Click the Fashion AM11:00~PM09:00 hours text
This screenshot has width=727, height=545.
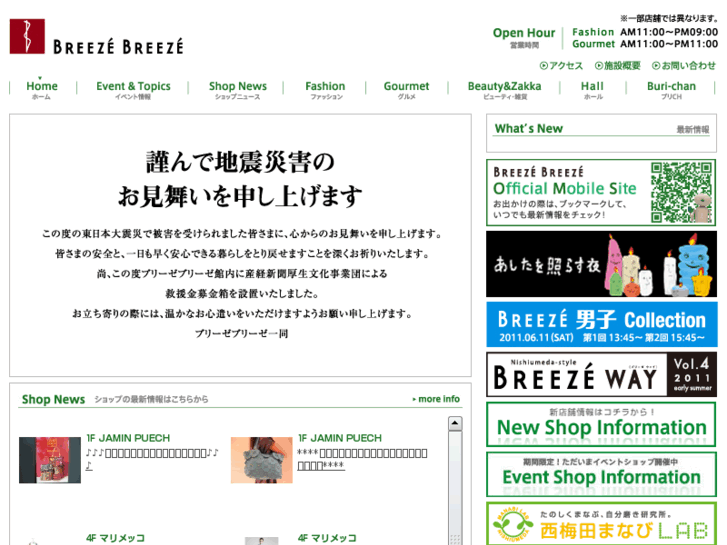[645, 32]
